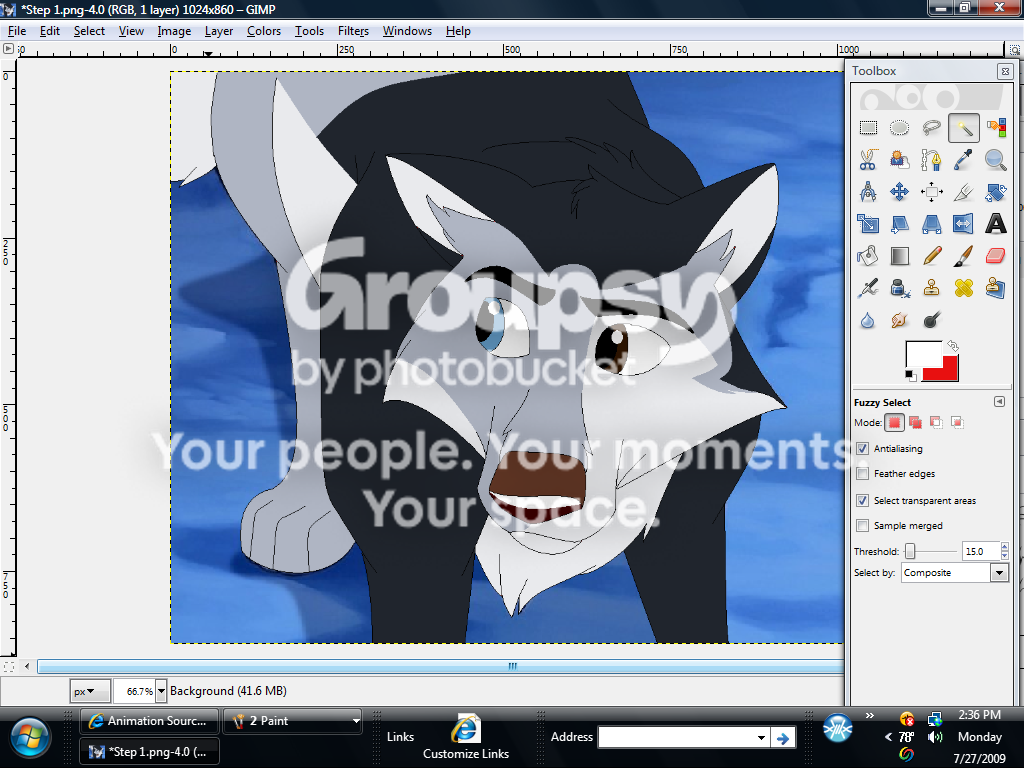Choose the Color Picker eyedropper tool
The width and height of the screenshot is (1024, 768).
coord(963,160)
